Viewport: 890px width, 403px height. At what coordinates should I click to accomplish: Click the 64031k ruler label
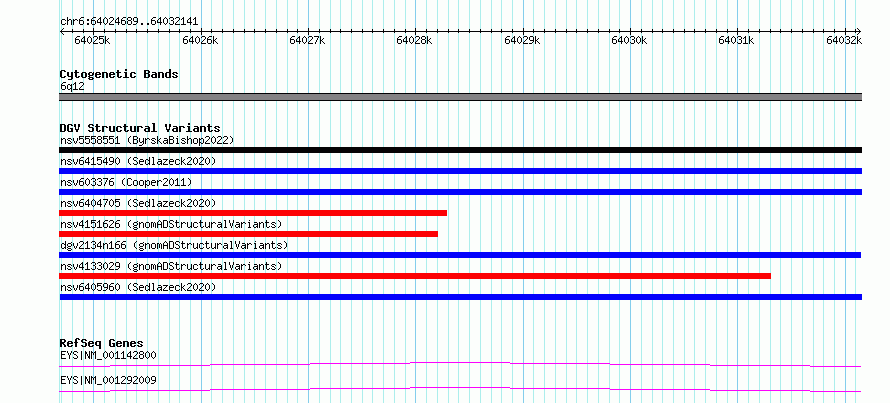[737, 40]
